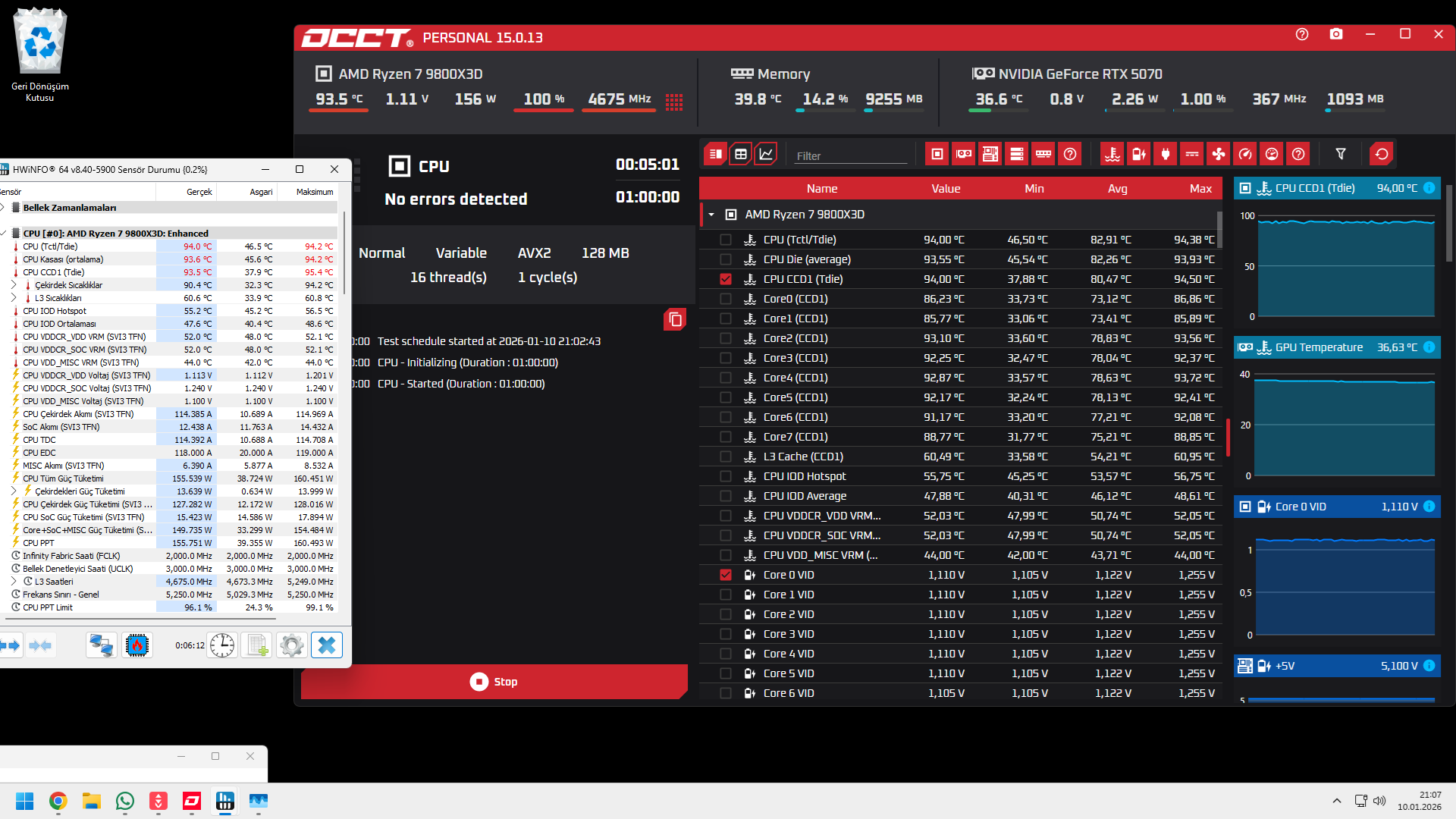Focus the Filter text field in OCCT
1456x819 pixels.
851,155
